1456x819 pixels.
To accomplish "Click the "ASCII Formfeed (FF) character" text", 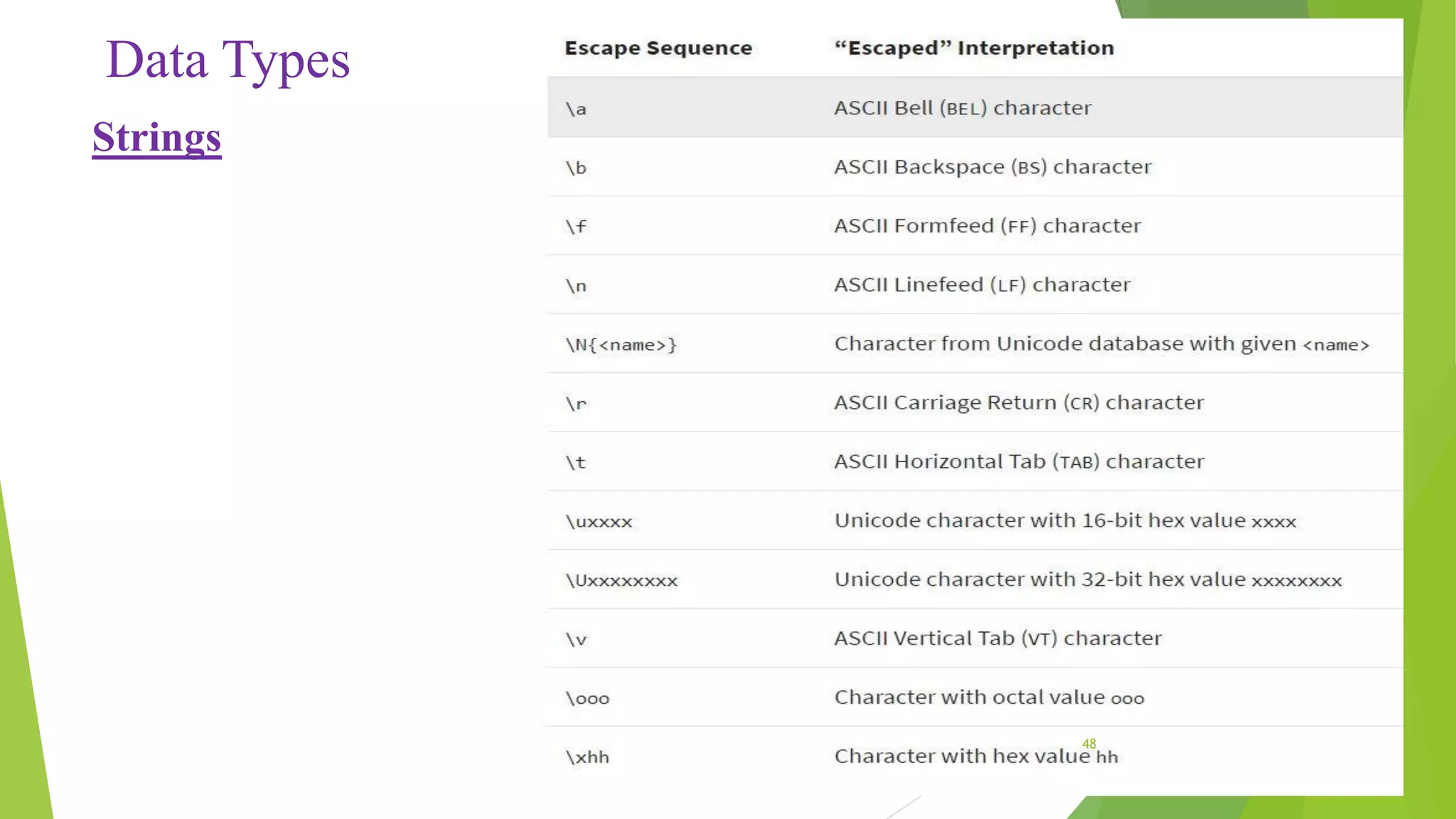I will (x=987, y=226).
